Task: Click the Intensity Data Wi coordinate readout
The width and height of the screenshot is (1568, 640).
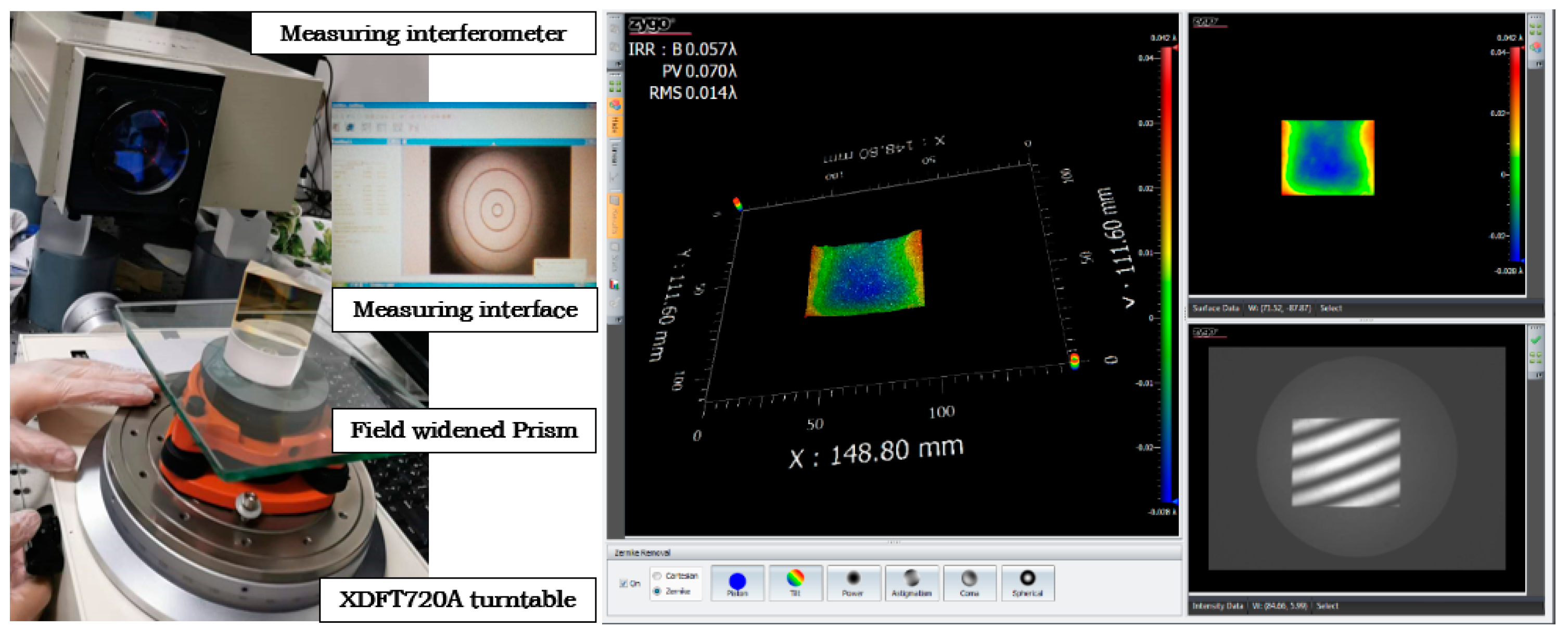Action: click(x=1280, y=607)
